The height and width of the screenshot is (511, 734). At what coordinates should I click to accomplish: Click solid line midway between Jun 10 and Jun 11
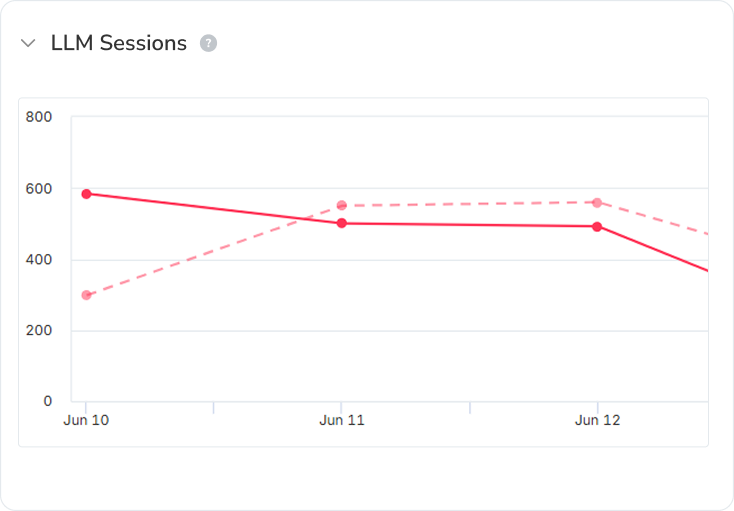(x=214, y=208)
